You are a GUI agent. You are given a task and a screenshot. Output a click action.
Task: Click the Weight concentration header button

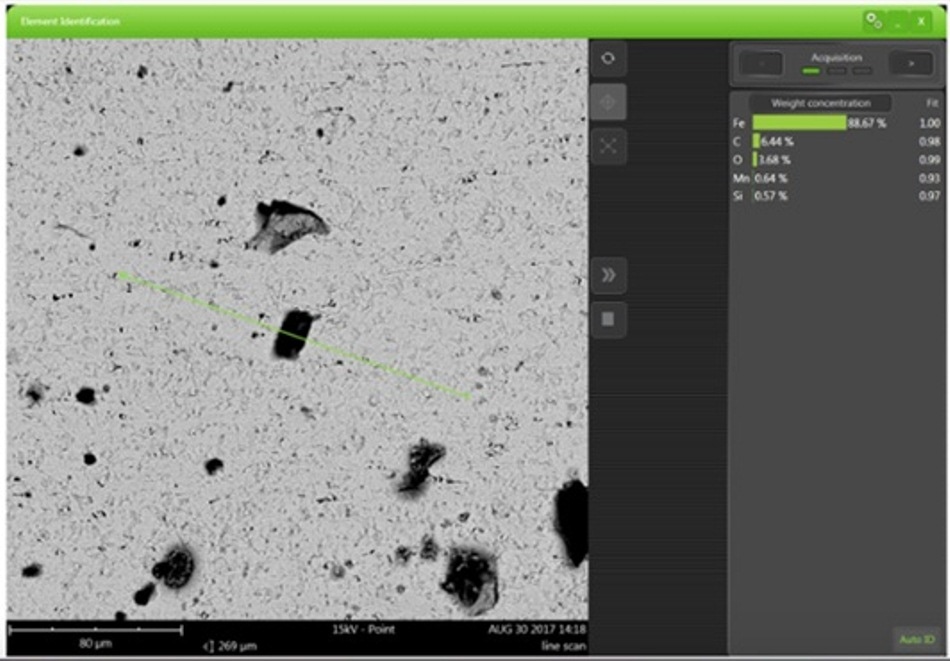(821, 103)
